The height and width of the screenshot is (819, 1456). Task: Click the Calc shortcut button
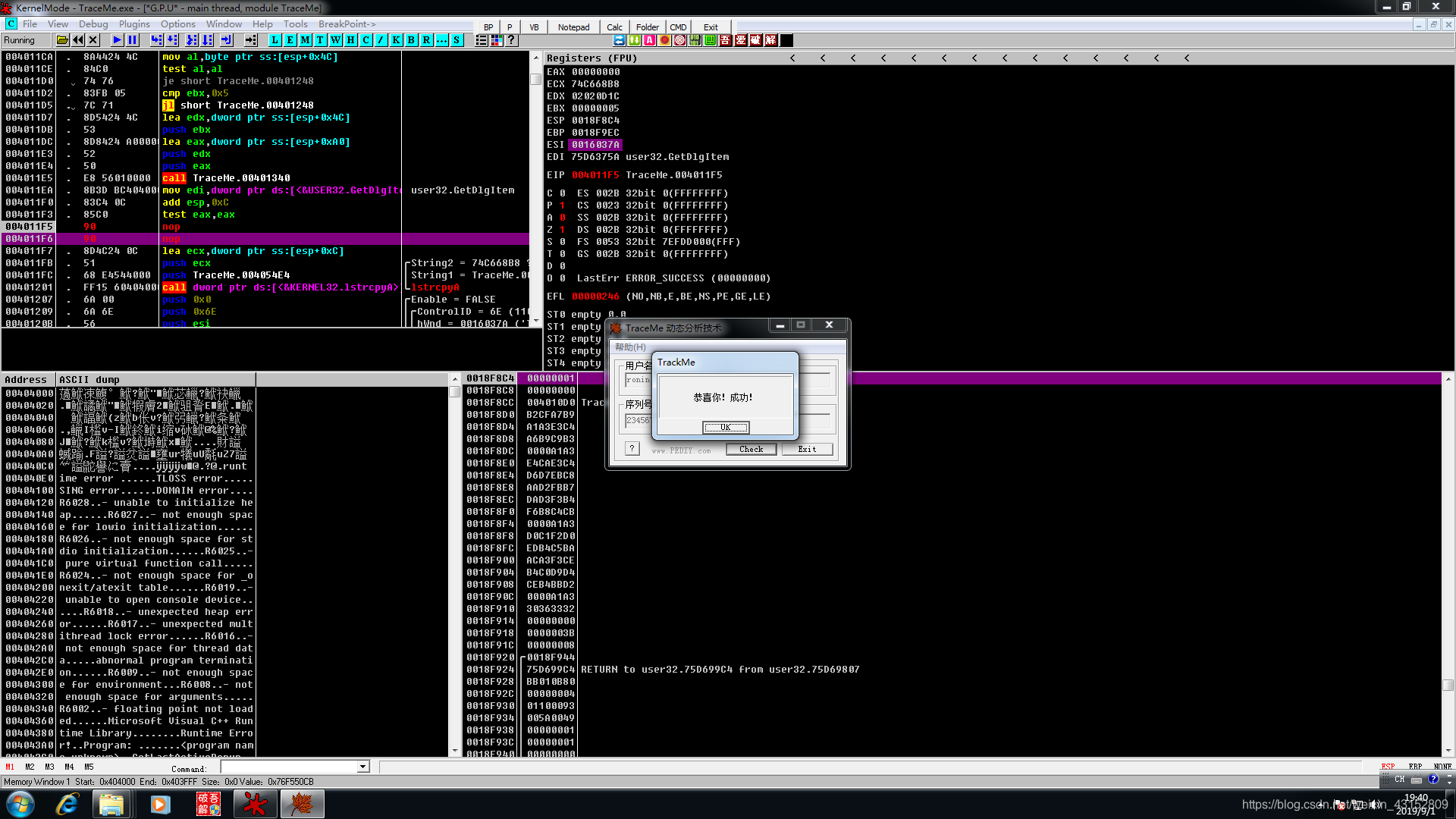tap(614, 27)
